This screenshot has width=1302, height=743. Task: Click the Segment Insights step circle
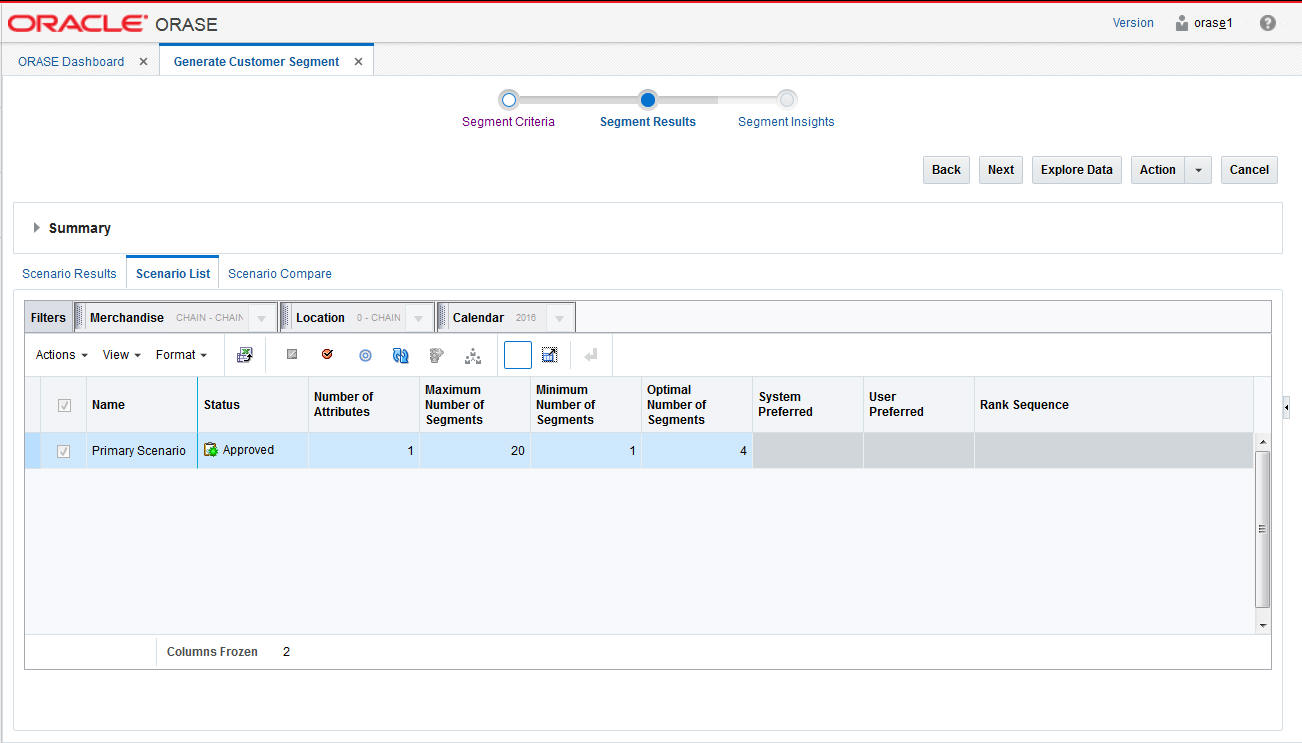(787, 99)
